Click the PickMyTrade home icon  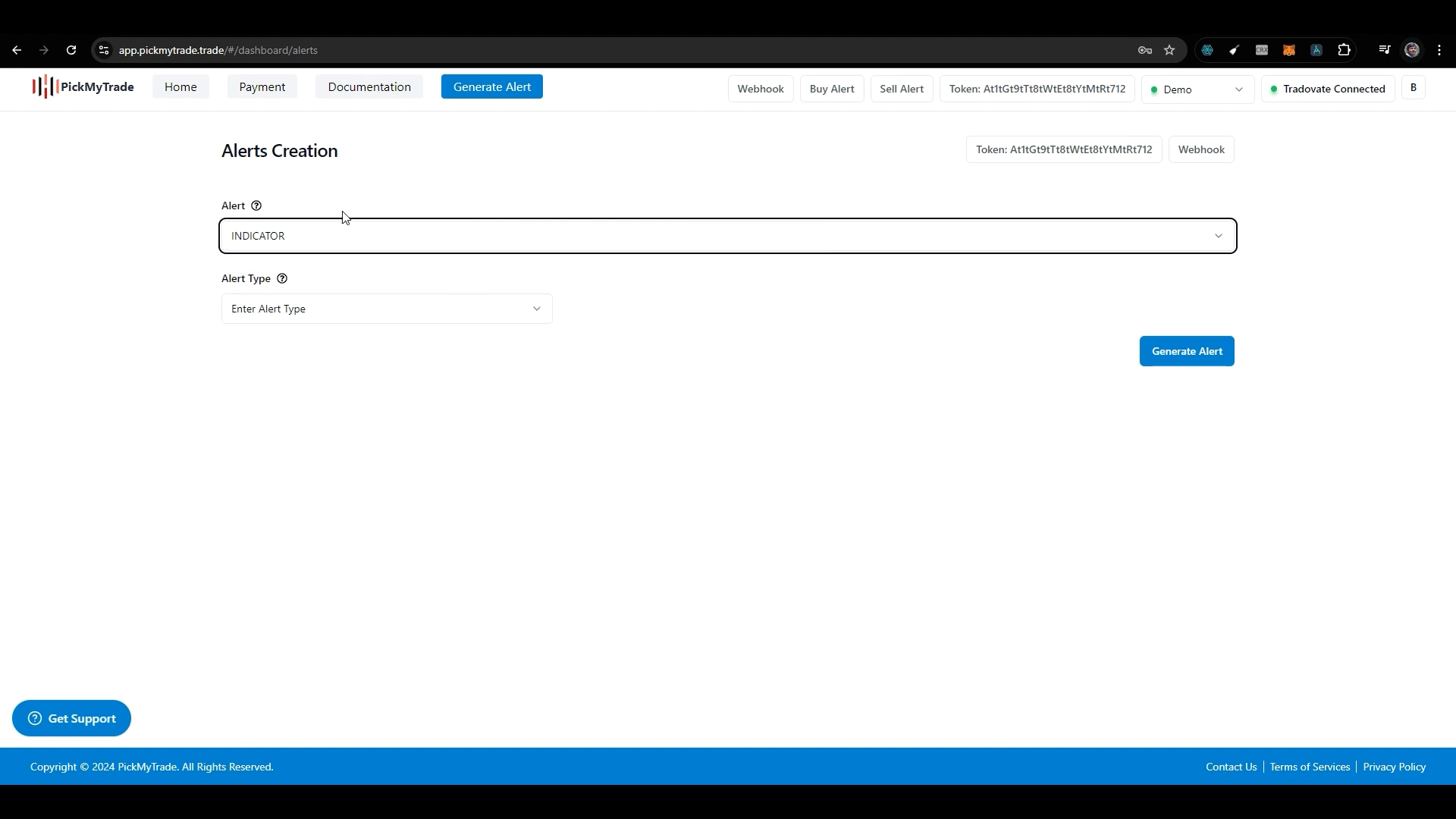(82, 87)
